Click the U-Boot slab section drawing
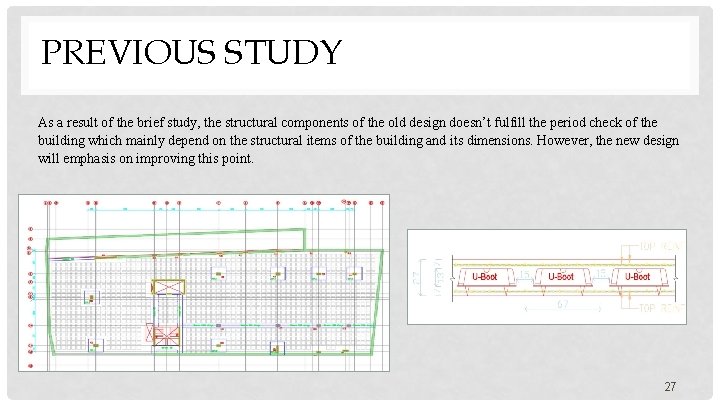720x405 pixels. (547, 277)
